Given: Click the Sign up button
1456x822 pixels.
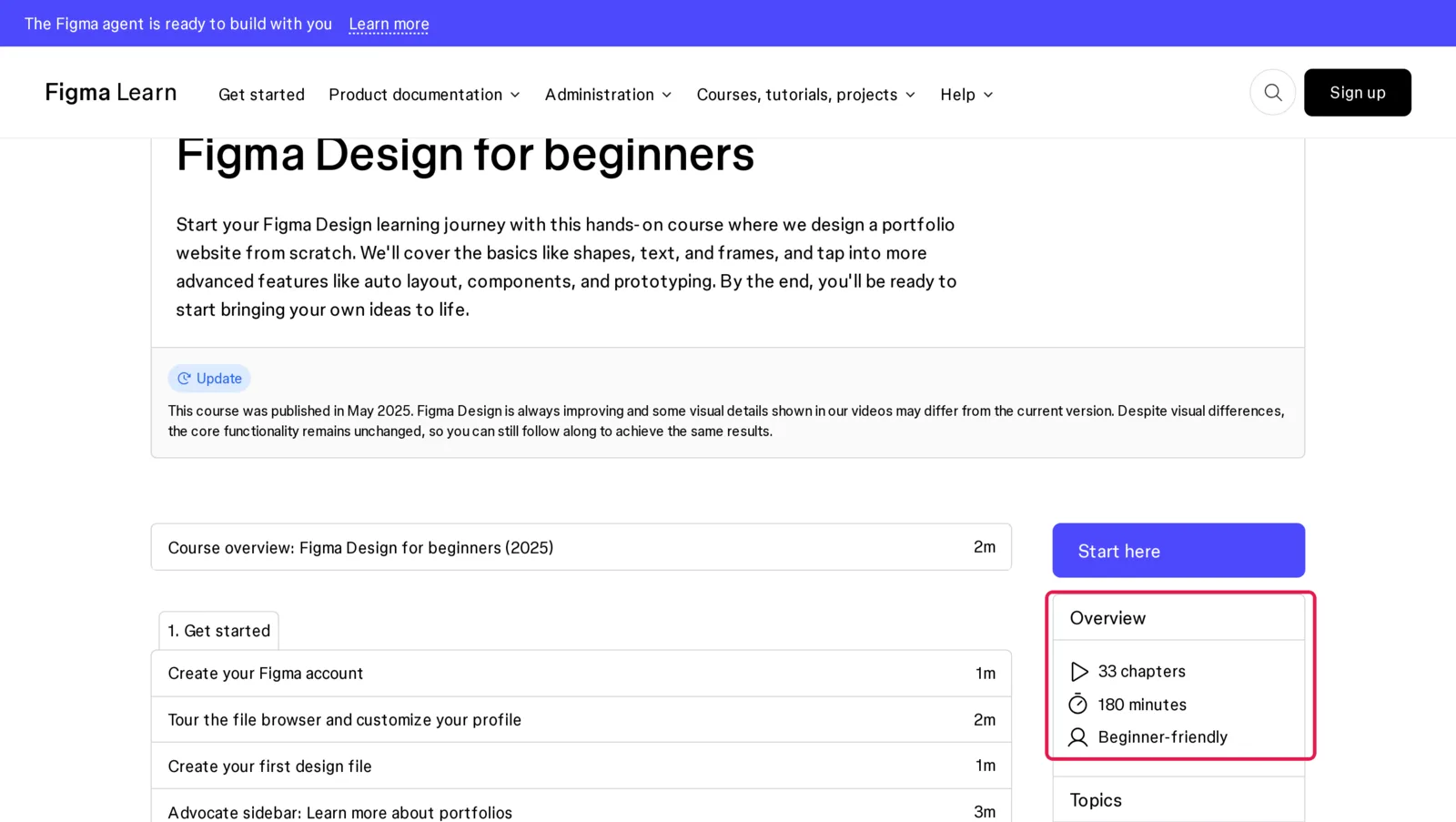Looking at the screenshot, I should [1357, 92].
